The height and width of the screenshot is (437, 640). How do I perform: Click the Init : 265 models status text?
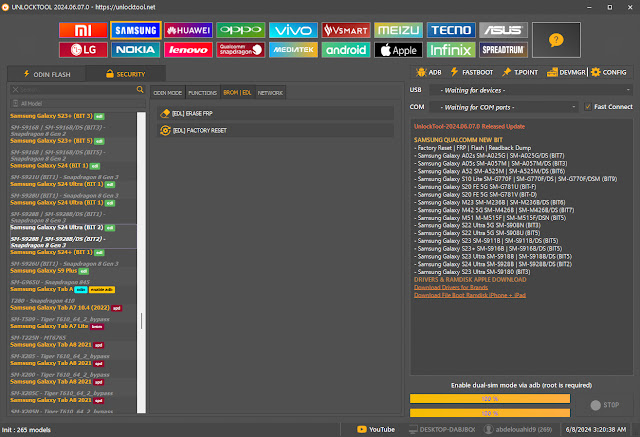click(26, 430)
